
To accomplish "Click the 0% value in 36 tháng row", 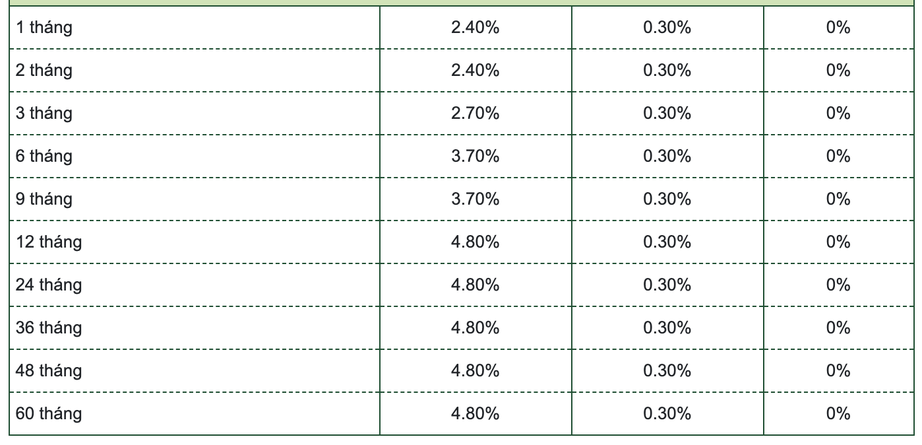I will [838, 329].
